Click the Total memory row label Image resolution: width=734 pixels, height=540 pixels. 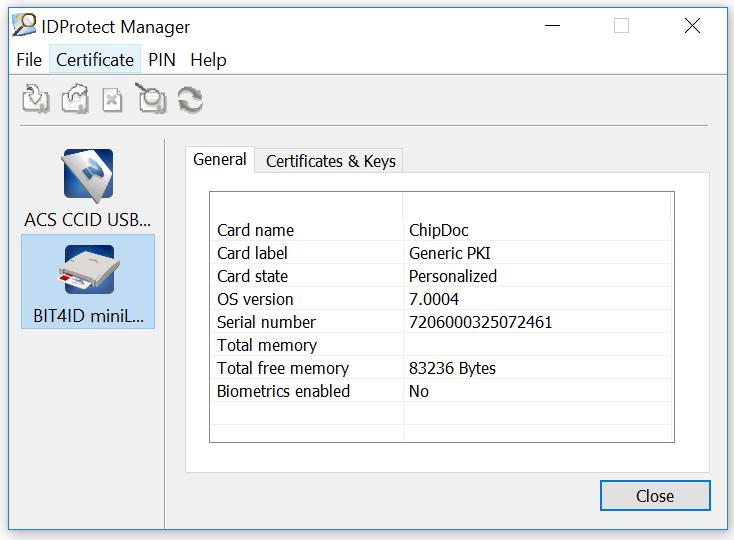point(267,345)
